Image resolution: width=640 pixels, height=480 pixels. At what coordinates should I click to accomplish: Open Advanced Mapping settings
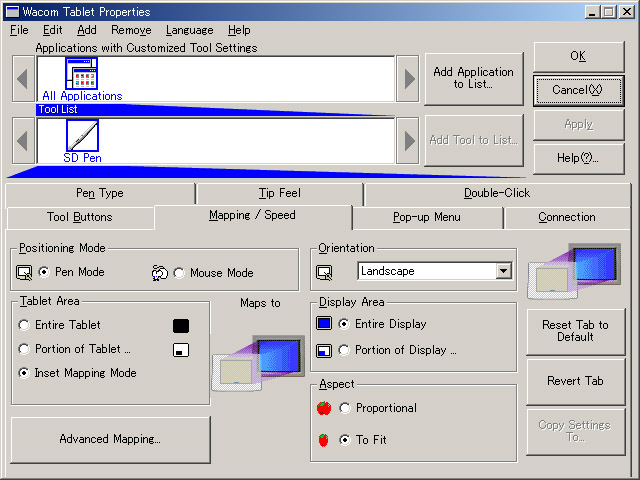(110, 440)
